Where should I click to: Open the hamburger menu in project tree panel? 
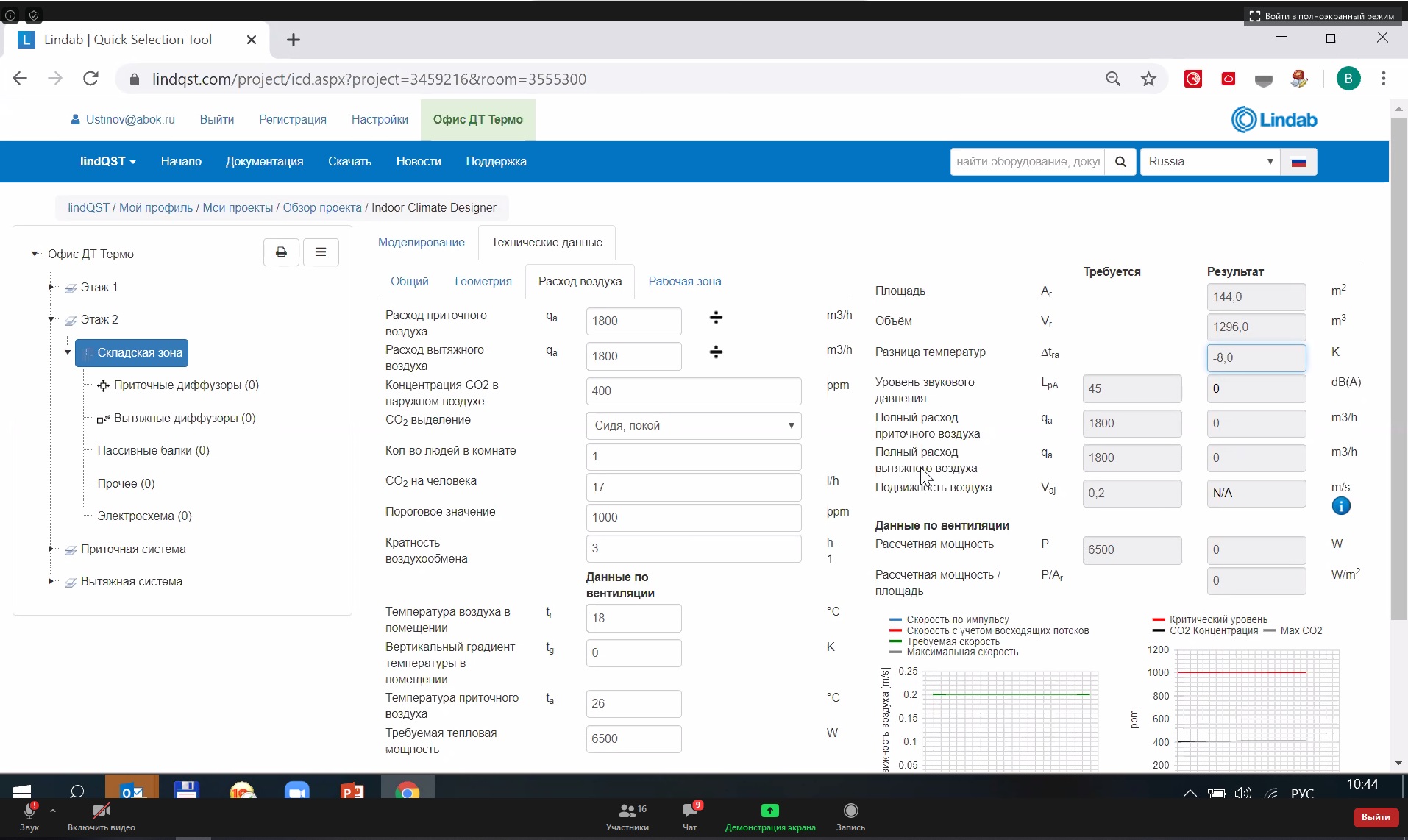(x=321, y=252)
